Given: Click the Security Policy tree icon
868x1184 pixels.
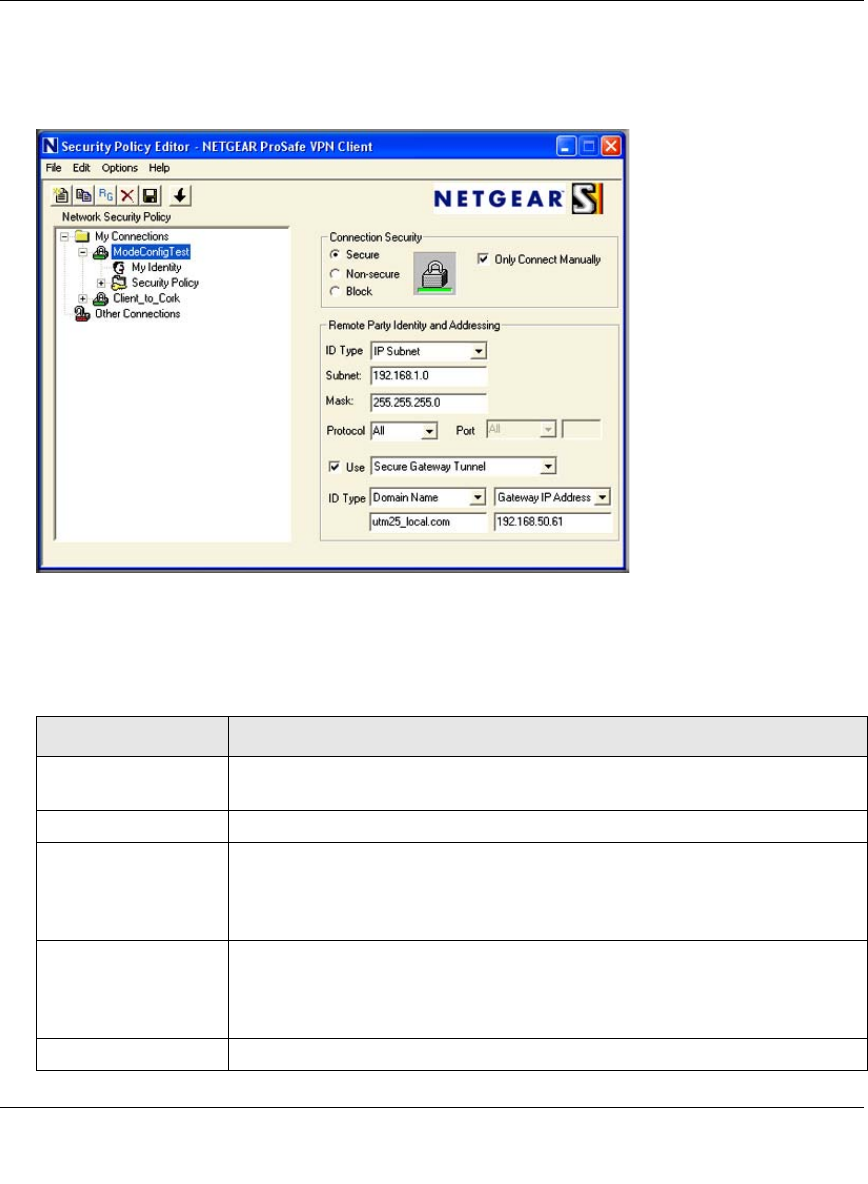Looking at the screenshot, I should coord(119,282).
